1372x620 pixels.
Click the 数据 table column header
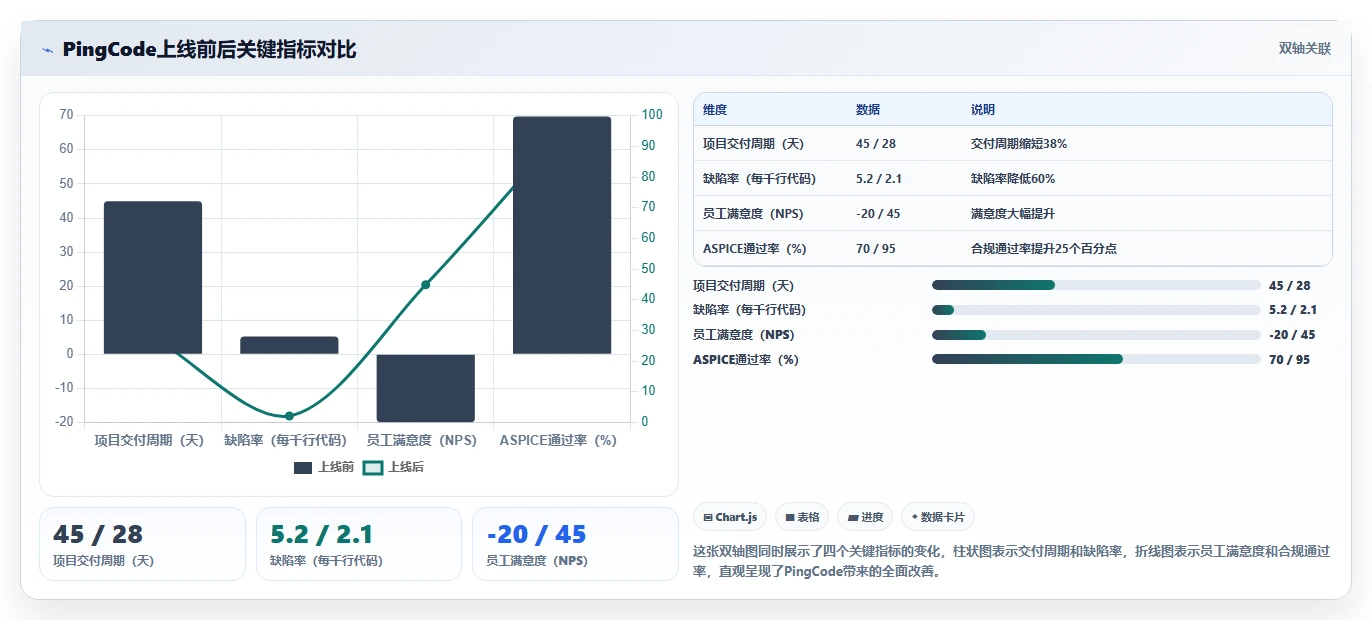tap(868, 110)
